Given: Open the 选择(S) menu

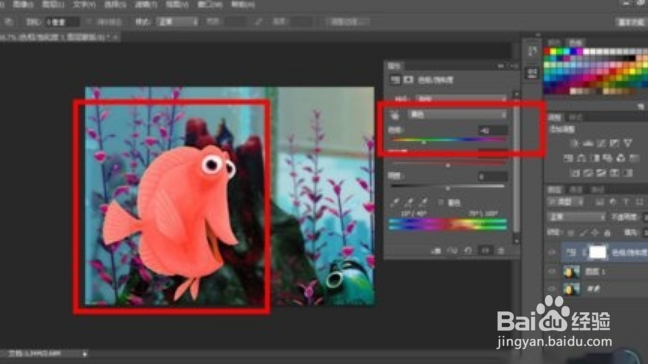Looking at the screenshot, I should pos(115,5).
